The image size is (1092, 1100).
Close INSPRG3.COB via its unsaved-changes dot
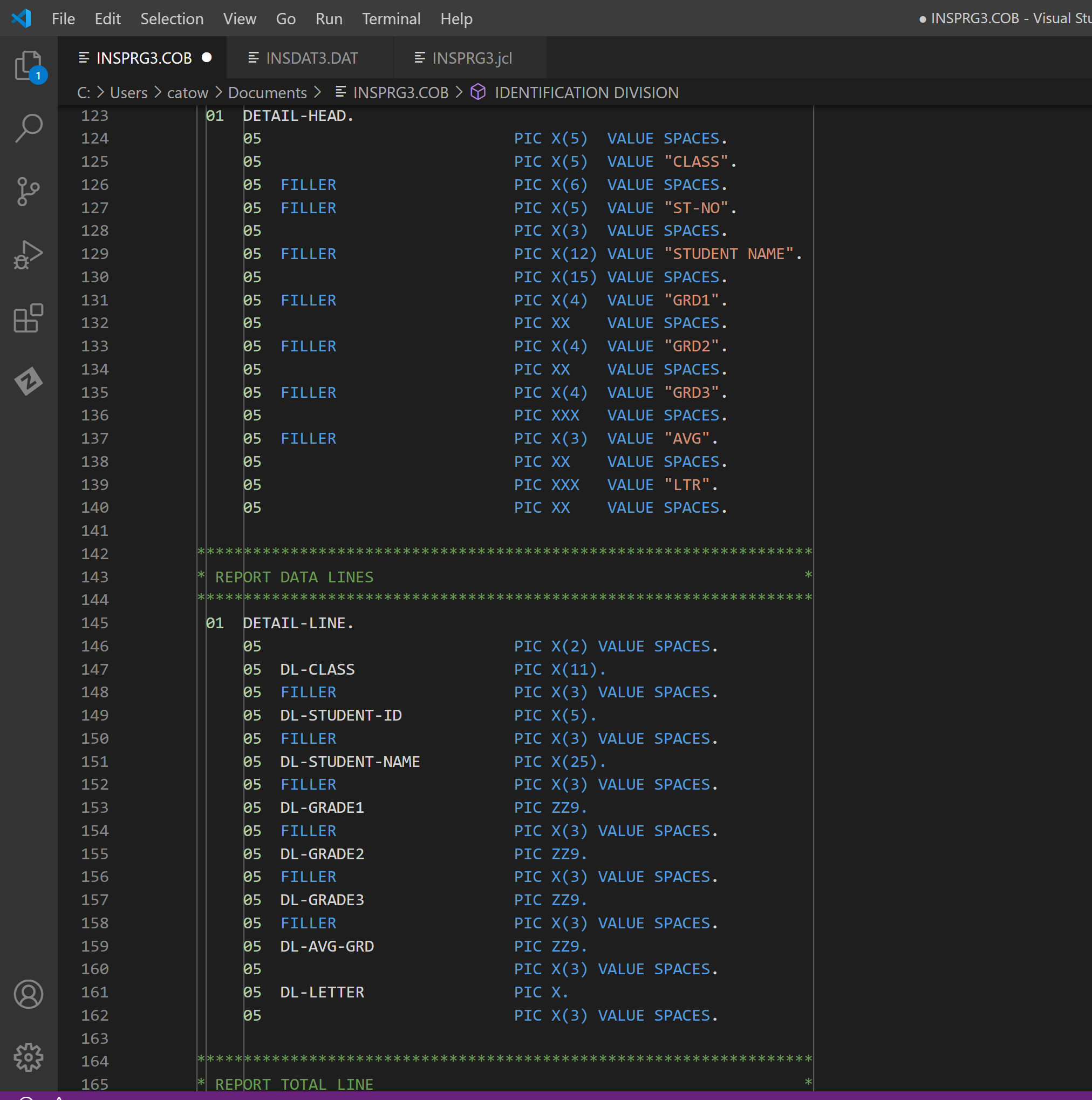(x=207, y=58)
